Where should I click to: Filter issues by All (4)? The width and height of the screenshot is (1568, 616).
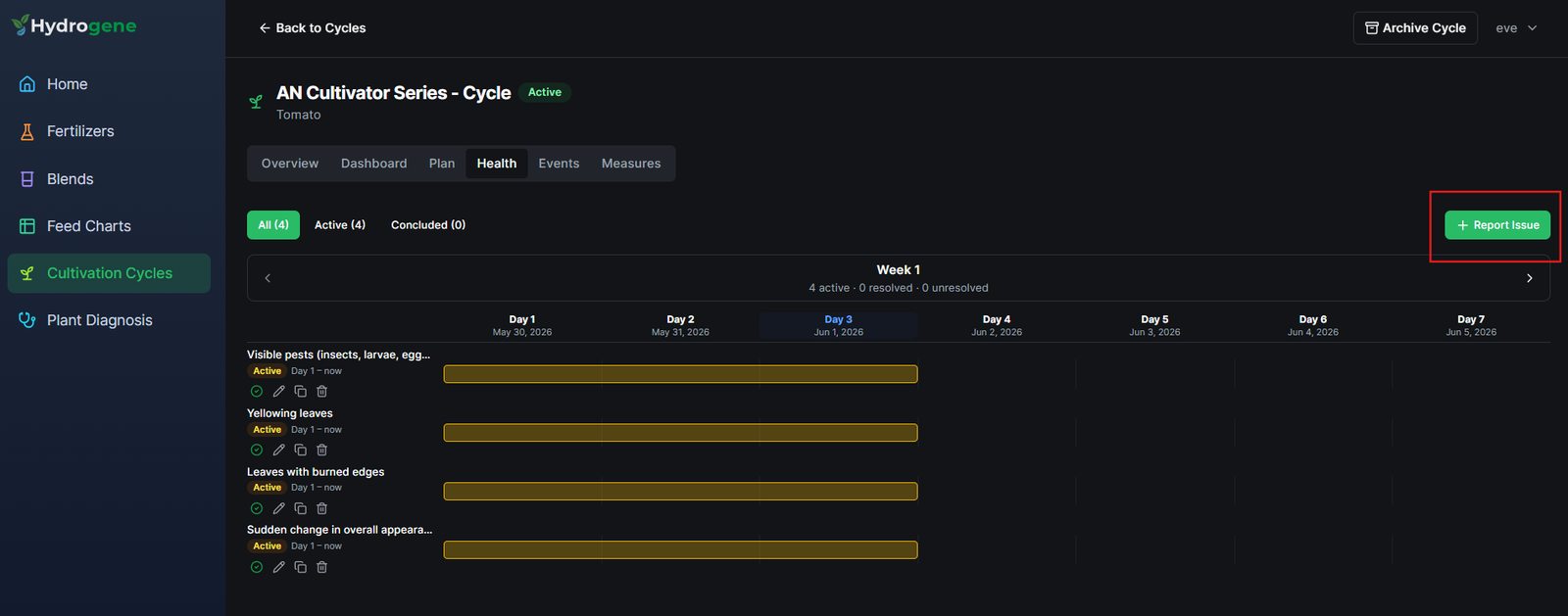click(273, 225)
